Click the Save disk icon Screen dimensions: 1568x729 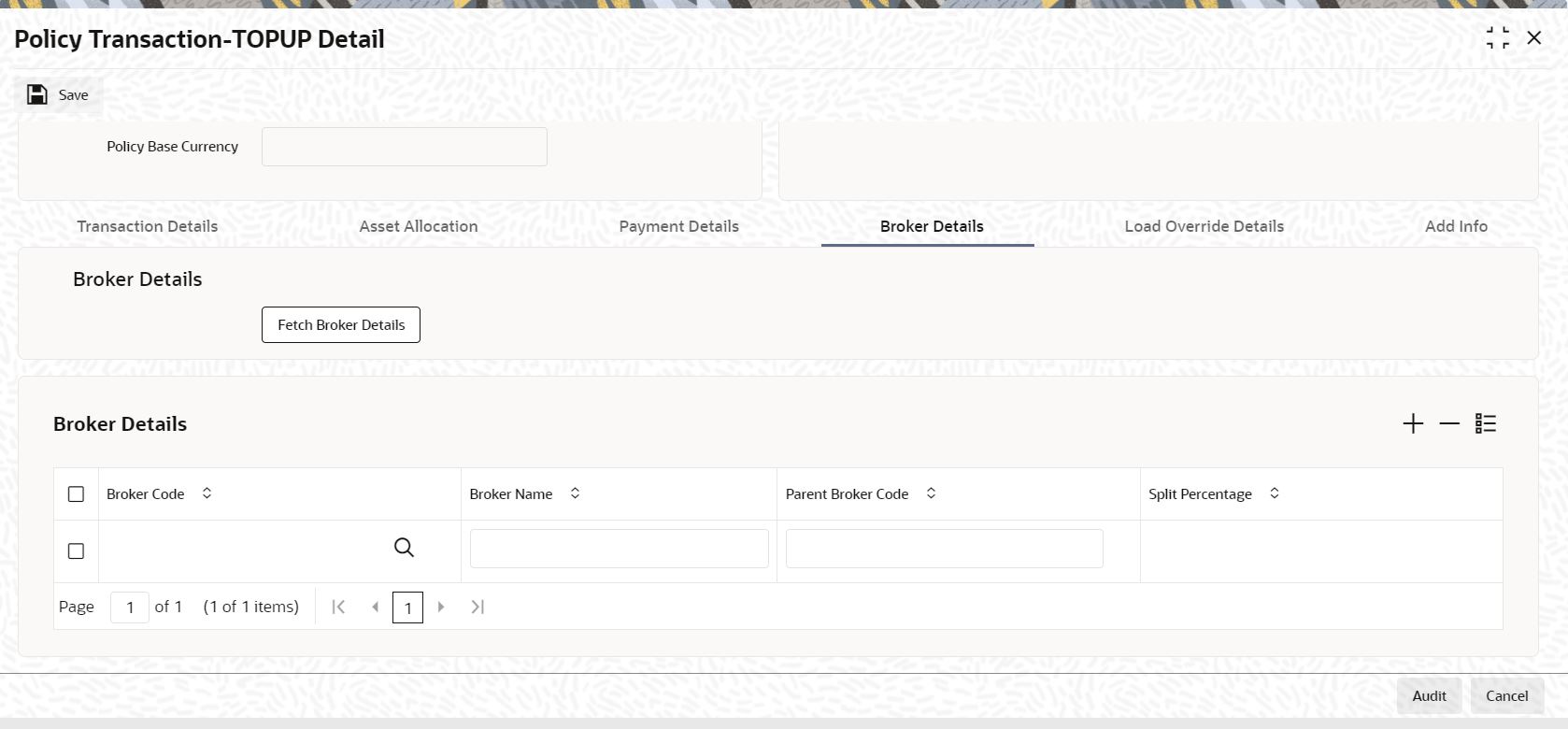point(37,94)
